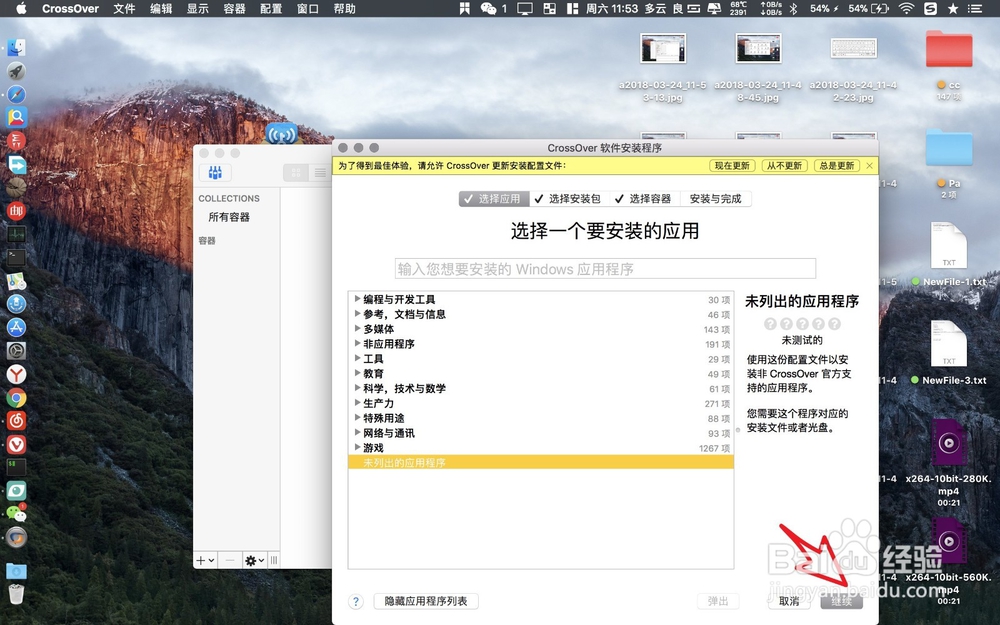Open Safari compass icon in Dock
The width and height of the screenshot is (1000, 625).
(17, 94)
